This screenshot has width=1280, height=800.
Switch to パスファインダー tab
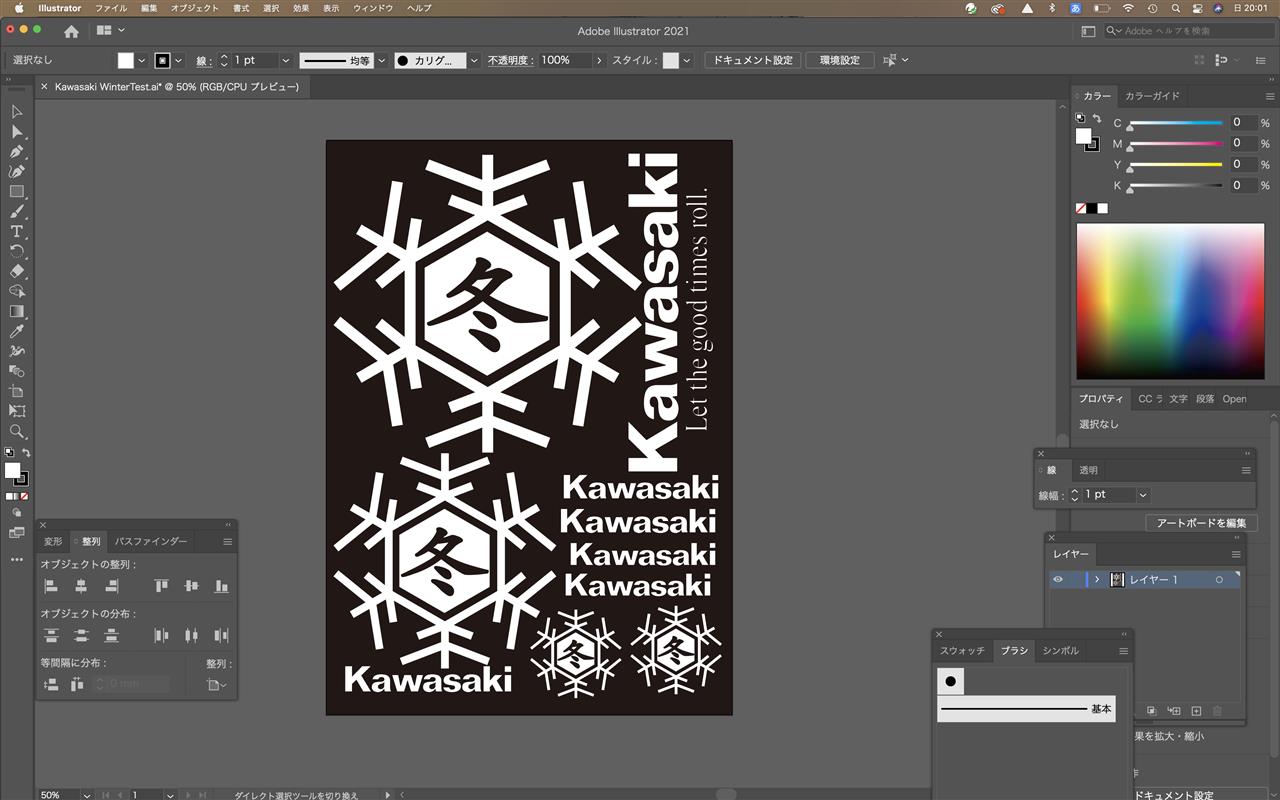click(x=151, y=542)
